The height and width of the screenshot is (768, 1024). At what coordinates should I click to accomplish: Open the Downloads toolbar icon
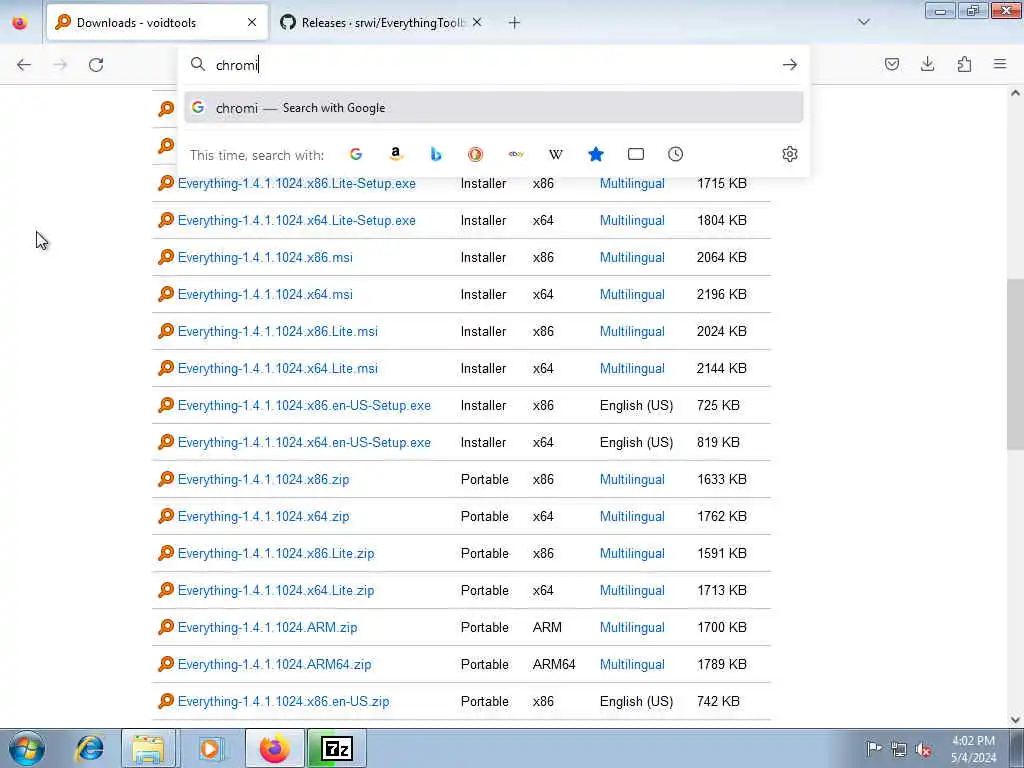coord(927,64)
